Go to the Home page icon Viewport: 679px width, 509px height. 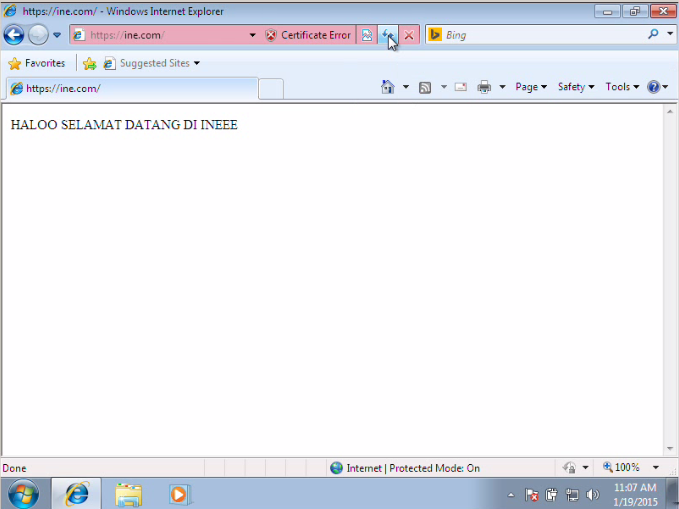click(388, 87)
